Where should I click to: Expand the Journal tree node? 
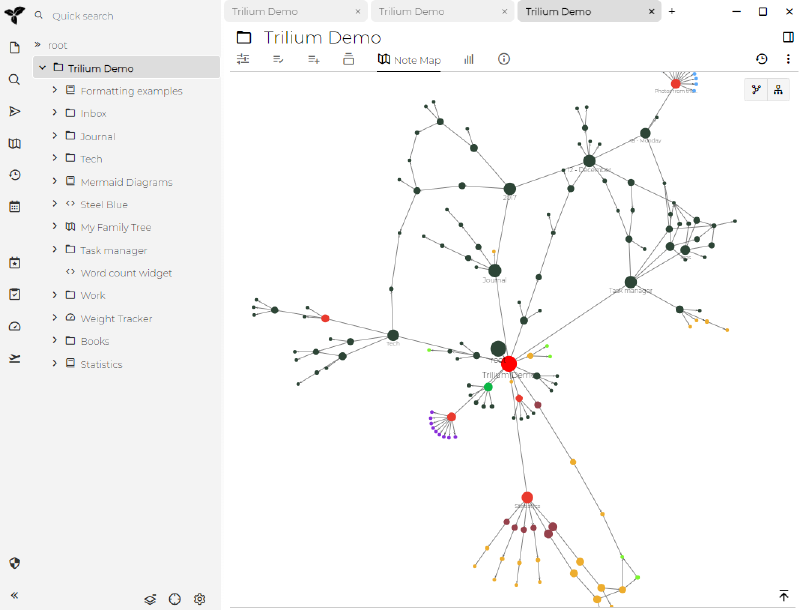pyautogui.click(x=55, y=135)
